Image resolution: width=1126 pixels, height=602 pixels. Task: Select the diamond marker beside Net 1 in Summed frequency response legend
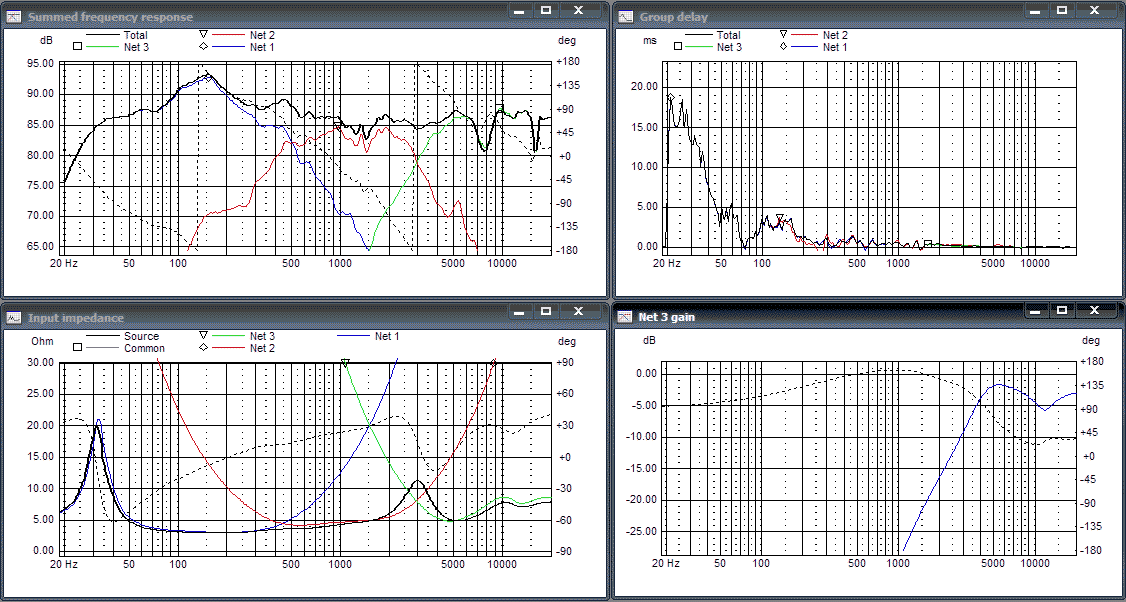pyautogui.click(x=203, y=46)
